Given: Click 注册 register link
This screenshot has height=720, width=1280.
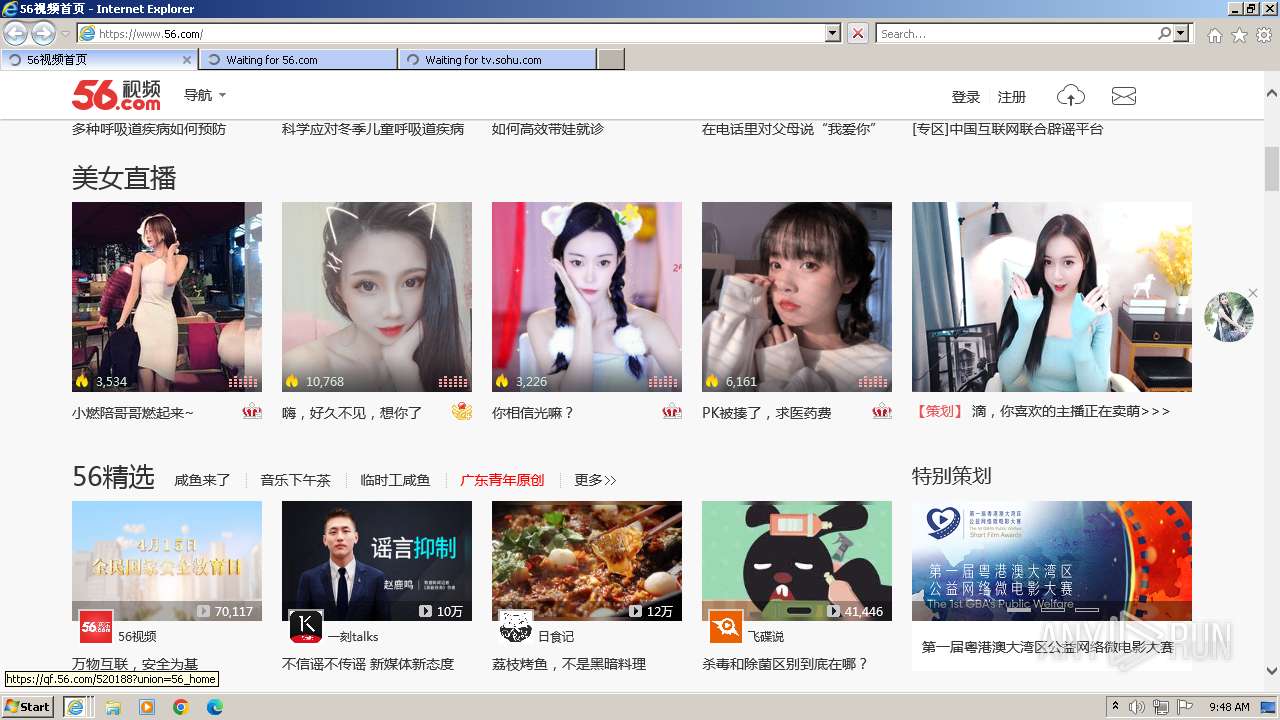Looking at the screenshot, I should 1012,97.
